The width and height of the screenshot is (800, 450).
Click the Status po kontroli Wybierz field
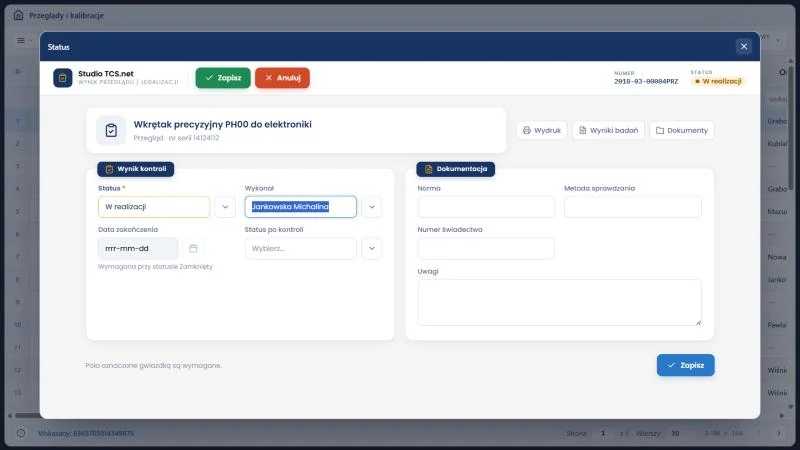[x=301, y=248]
